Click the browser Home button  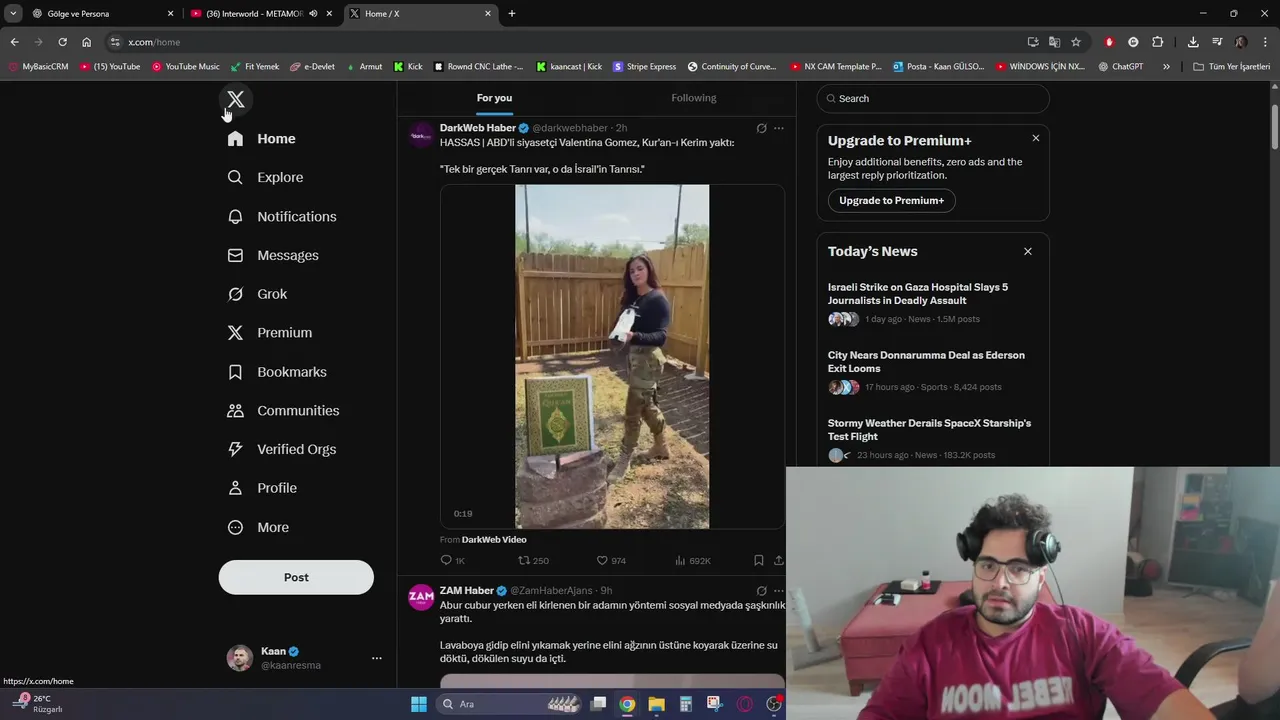click(x=86, y=42)
